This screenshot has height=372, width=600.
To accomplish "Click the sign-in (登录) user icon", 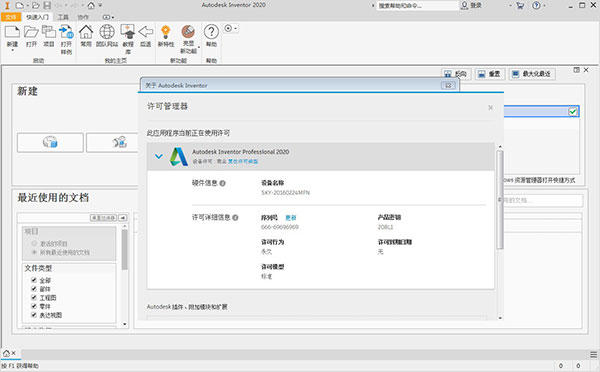I will click(x=464, y=5).
